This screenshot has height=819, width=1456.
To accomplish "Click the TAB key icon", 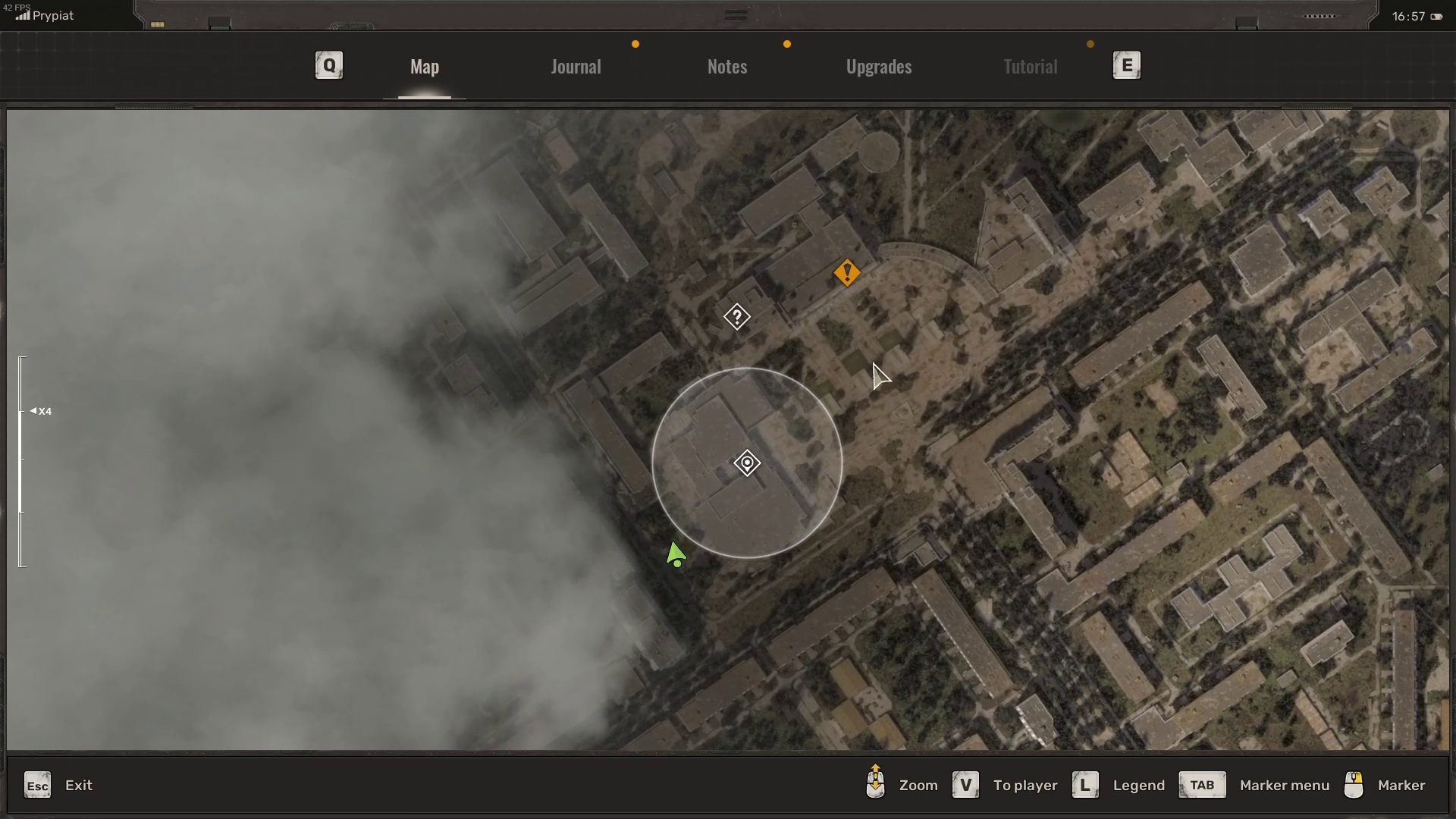I will (x=1202, y=785).
